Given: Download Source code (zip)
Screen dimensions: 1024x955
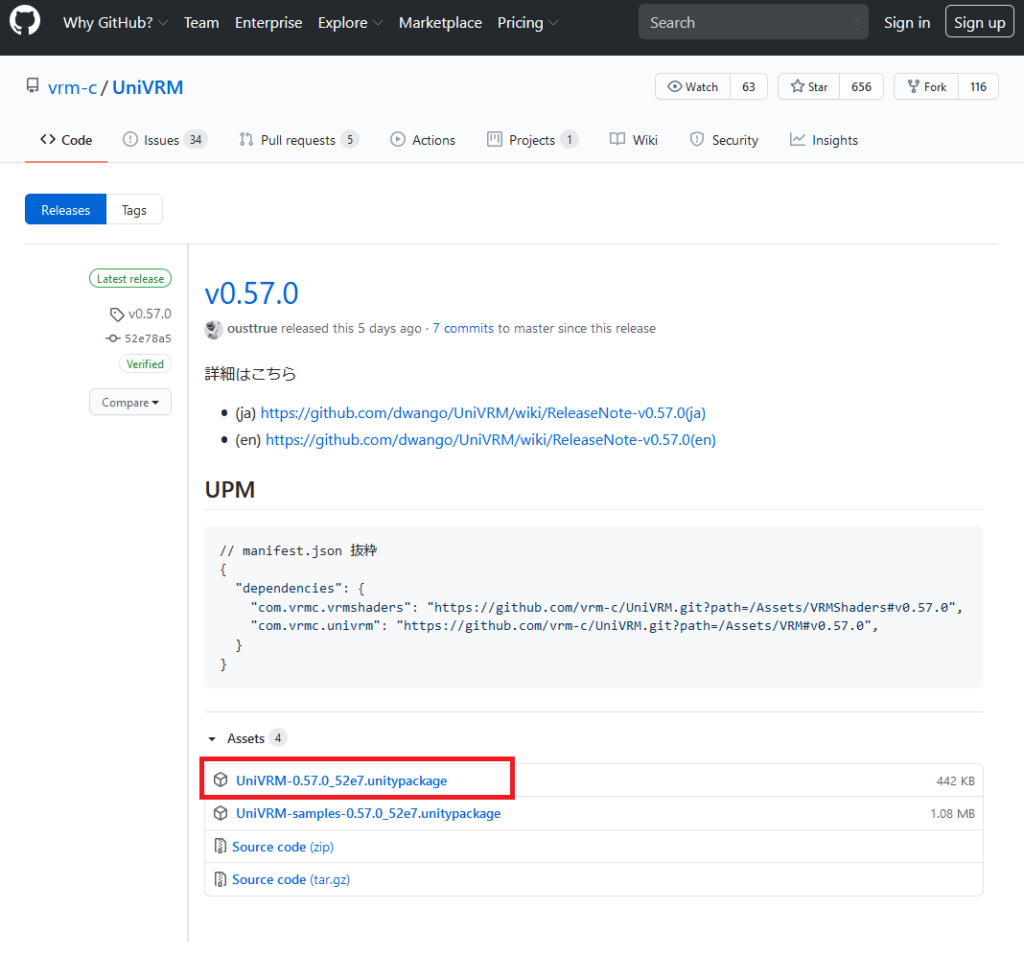Looking at the screenshot, I should (283, 847).
